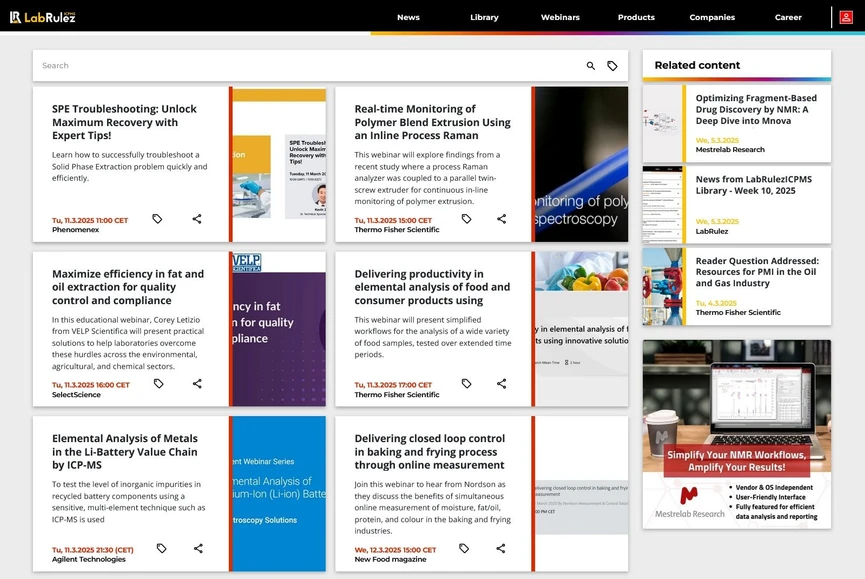Click the purple VELP Scientifica thumbnail
The image size is (865, 579).
tap(279, 329)
